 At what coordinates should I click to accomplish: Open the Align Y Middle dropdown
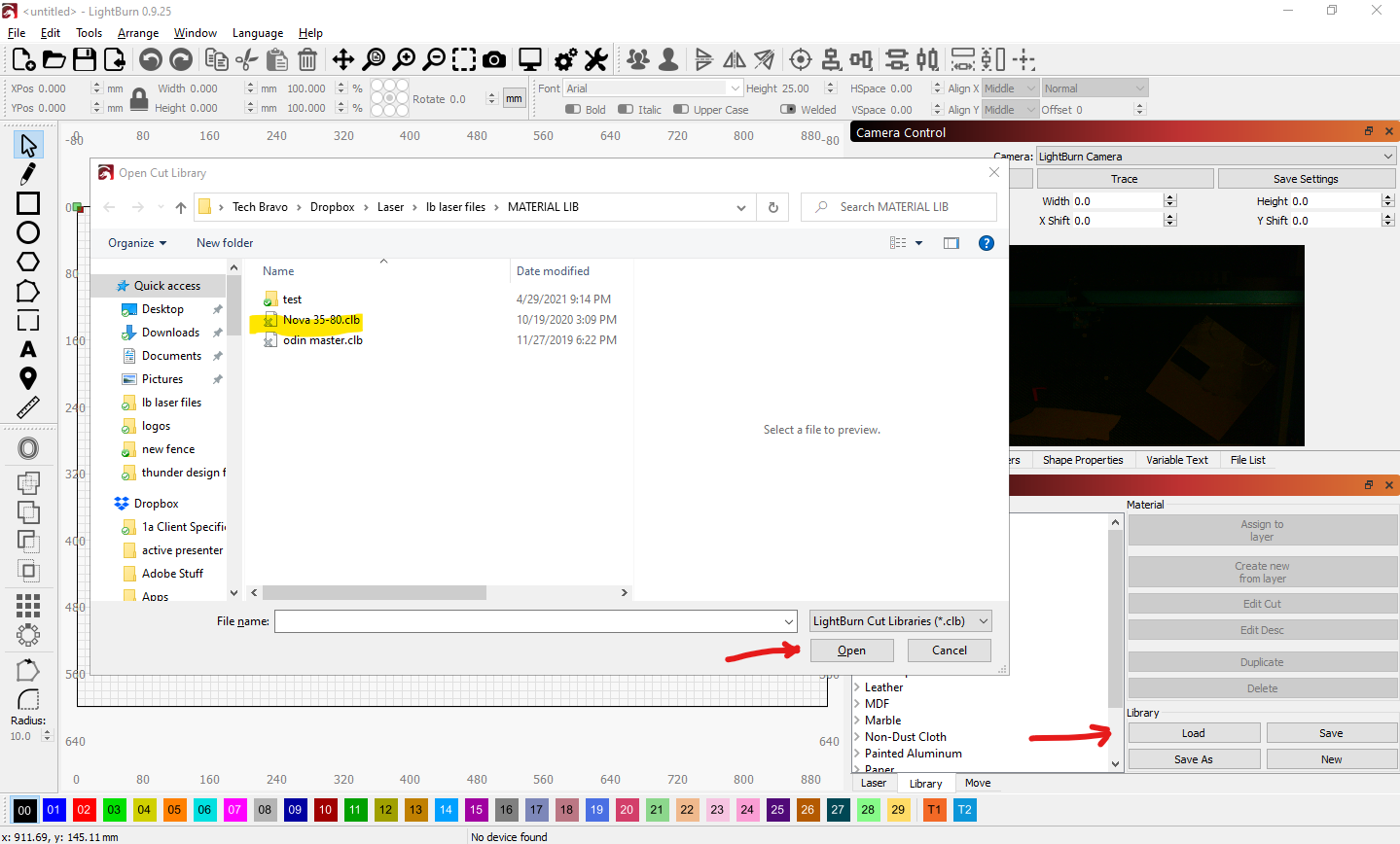pyautogui.click(x=1010, y=110)
